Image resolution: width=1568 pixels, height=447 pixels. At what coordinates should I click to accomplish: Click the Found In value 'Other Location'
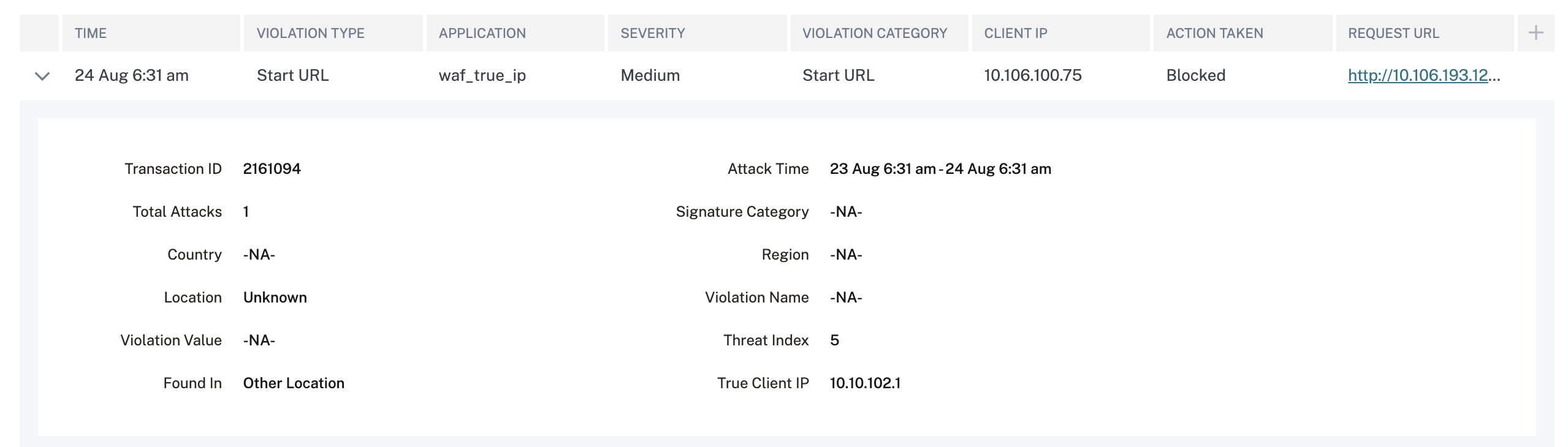tap(294, 383)
